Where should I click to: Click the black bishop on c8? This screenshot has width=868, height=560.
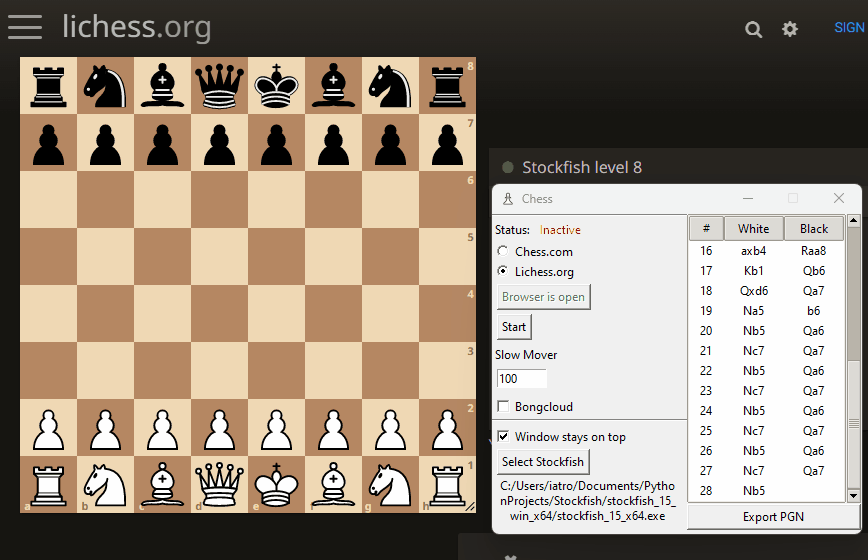162,86
